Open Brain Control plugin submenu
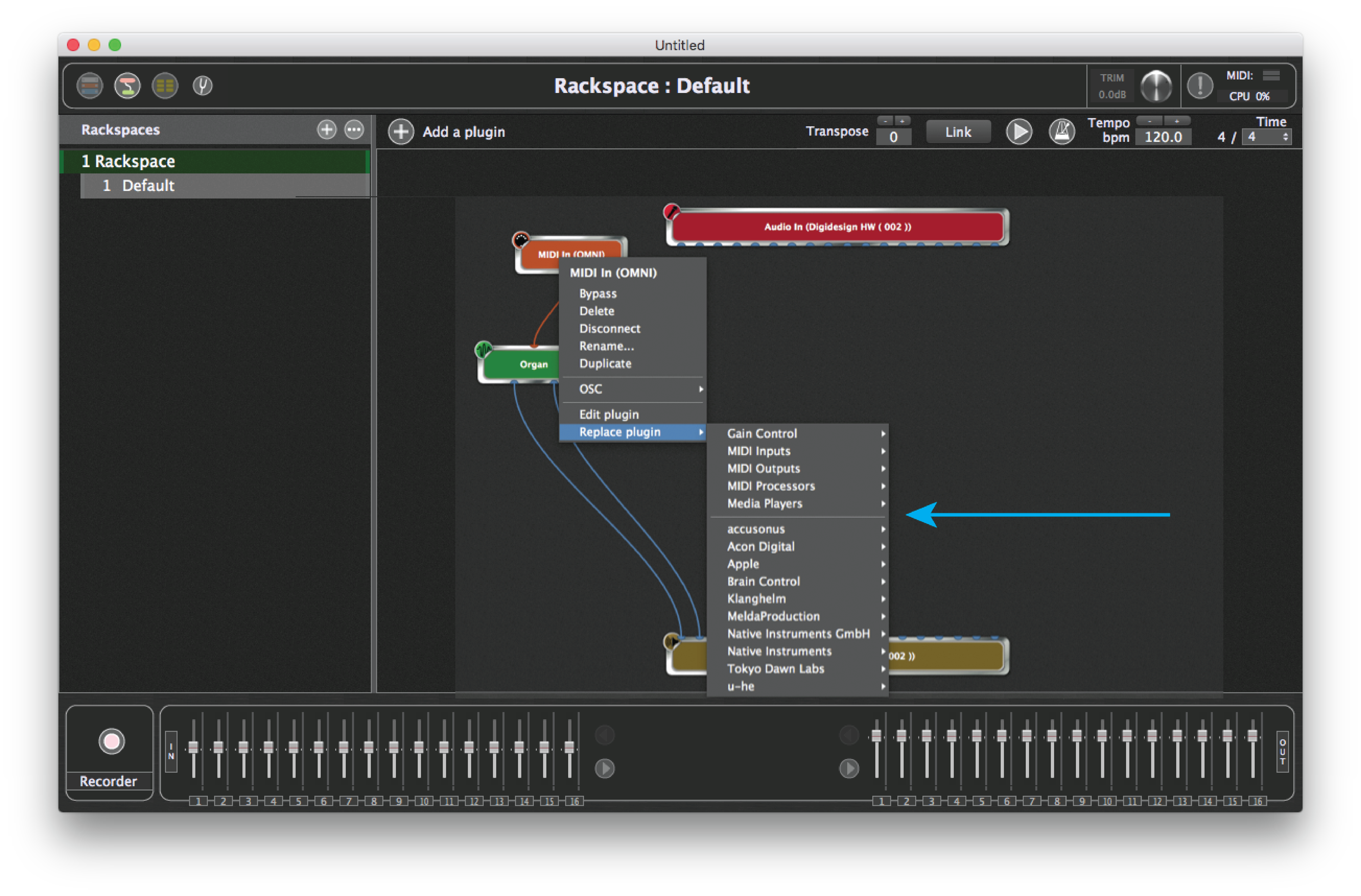Screen dimensions: 1361x896 tap(798, 581)
